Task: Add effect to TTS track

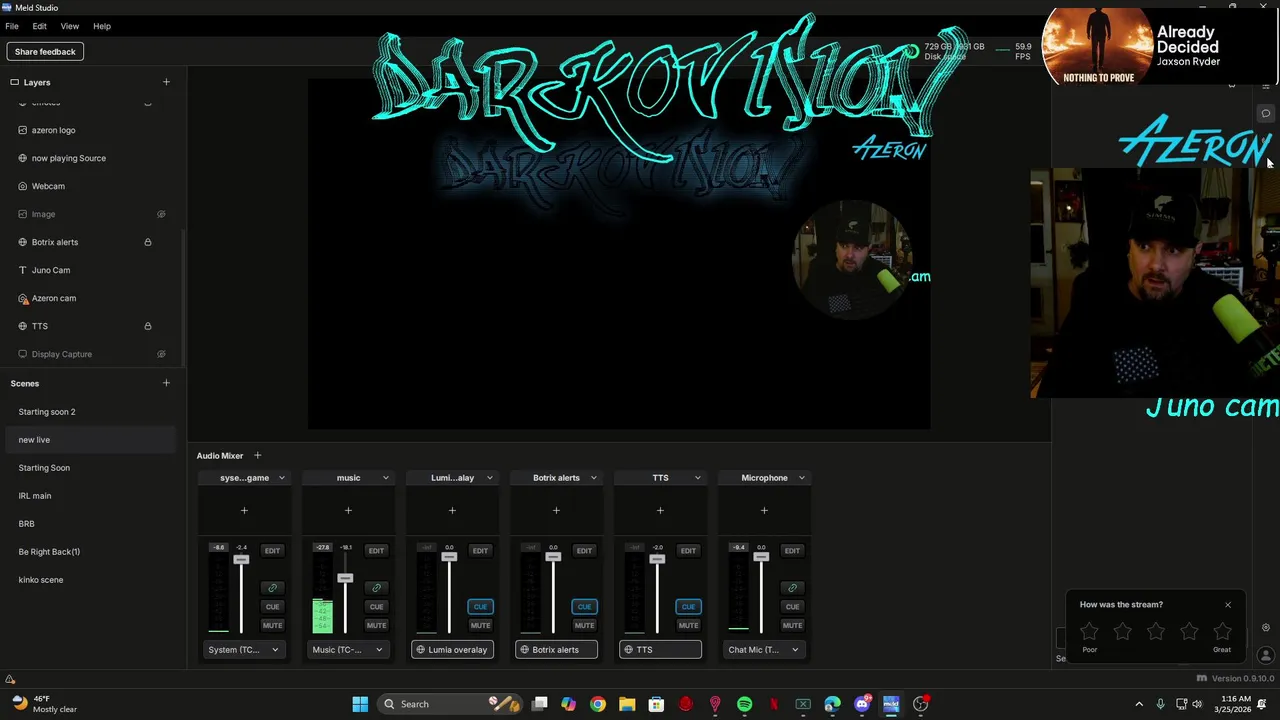Action: [660, 511]
